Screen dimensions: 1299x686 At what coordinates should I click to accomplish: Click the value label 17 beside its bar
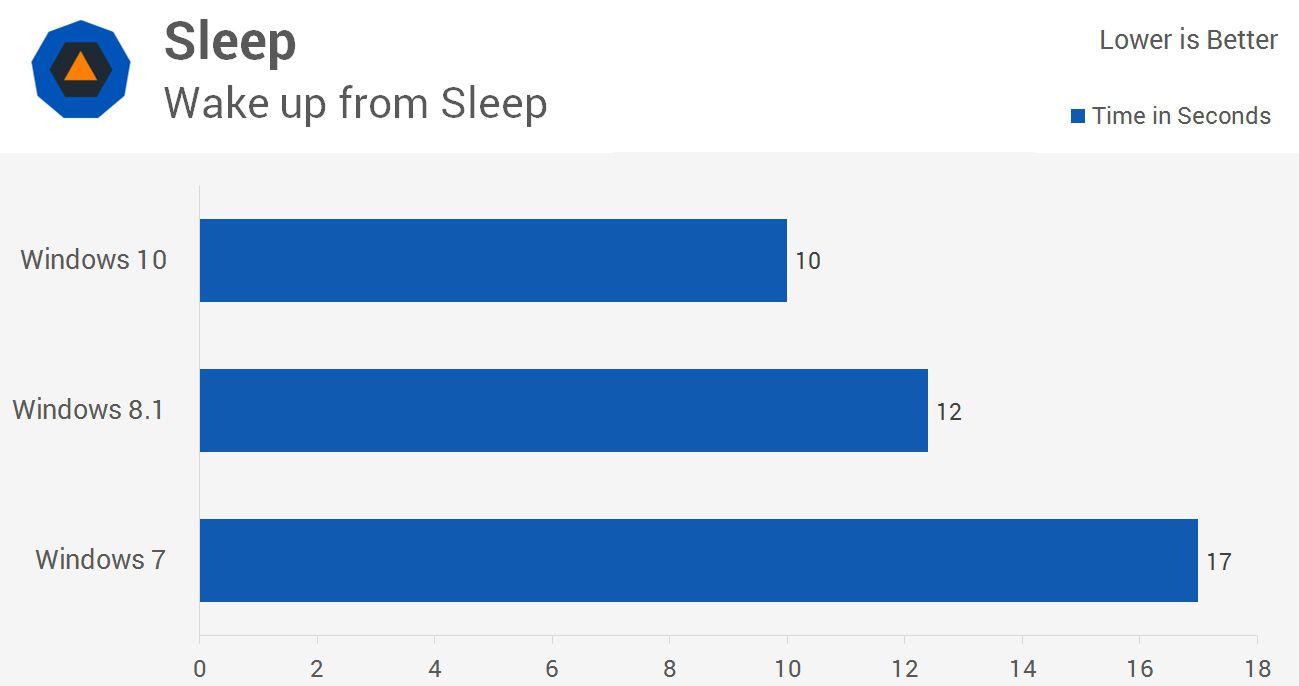[1218, 561]
